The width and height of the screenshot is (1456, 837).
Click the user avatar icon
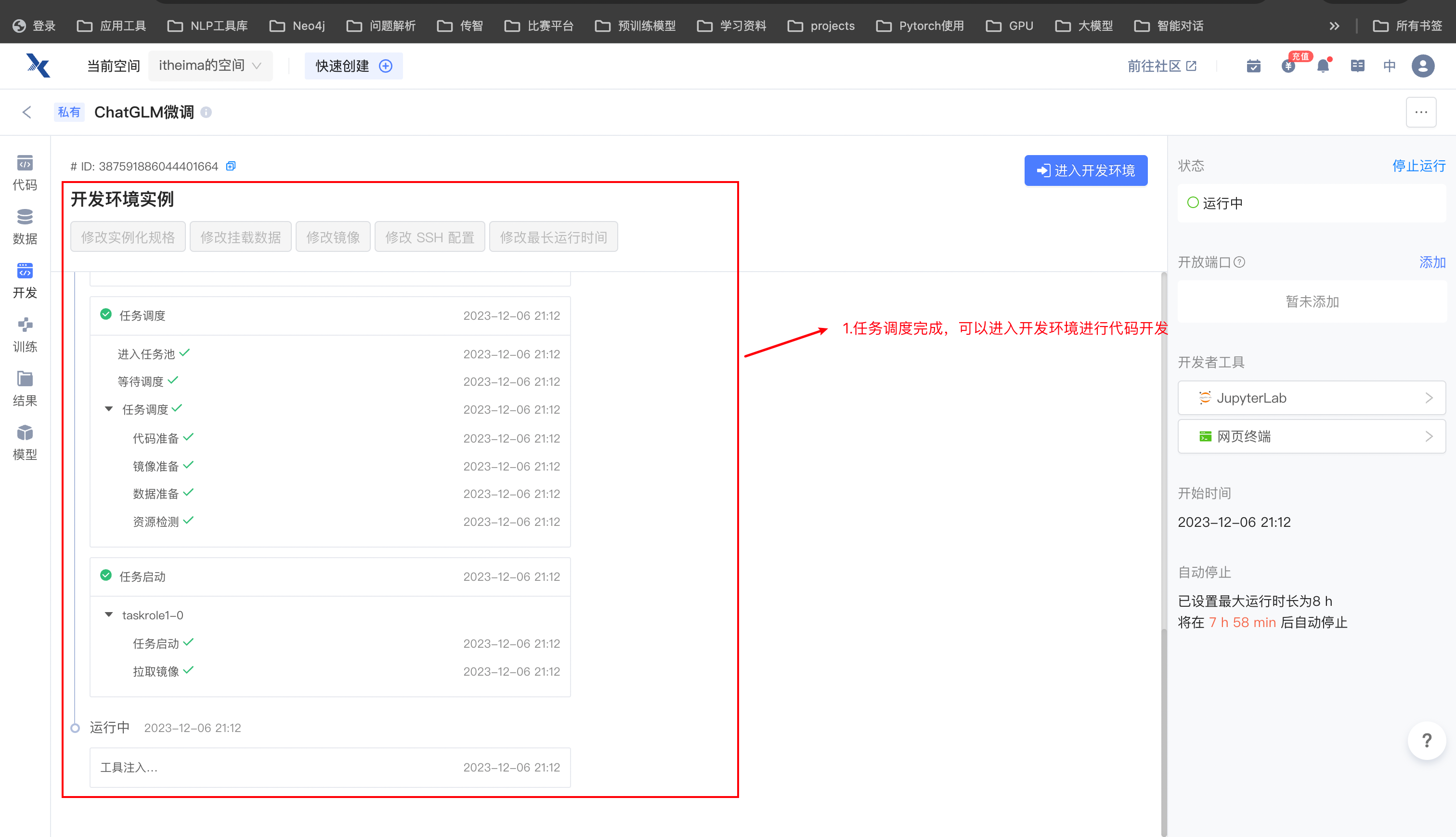[x=1423, y=66]
